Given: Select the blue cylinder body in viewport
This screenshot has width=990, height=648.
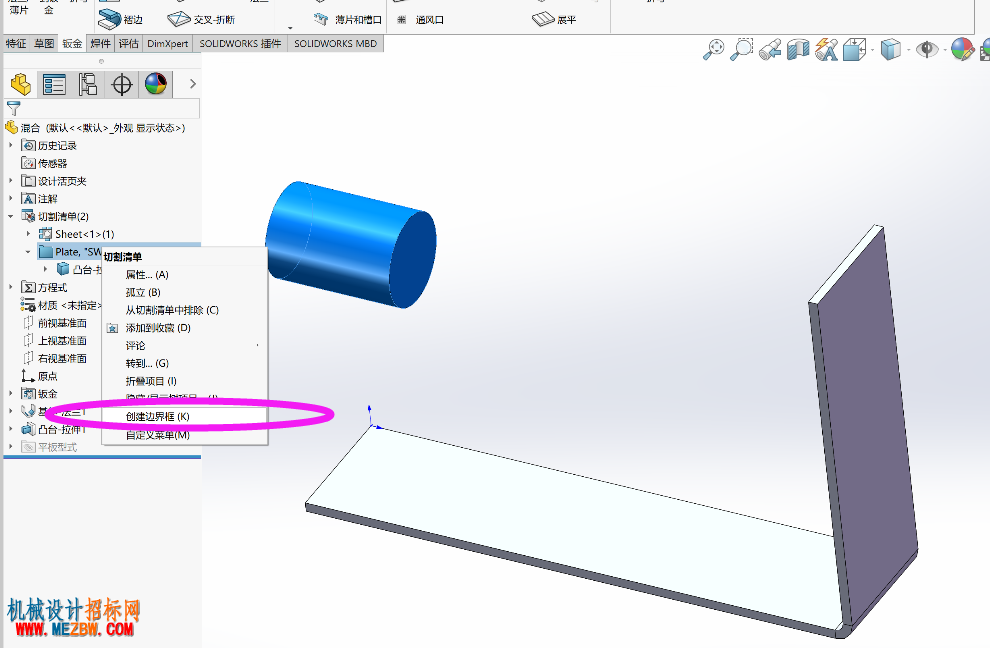Looking at the screenshot, I should (350, 245).
